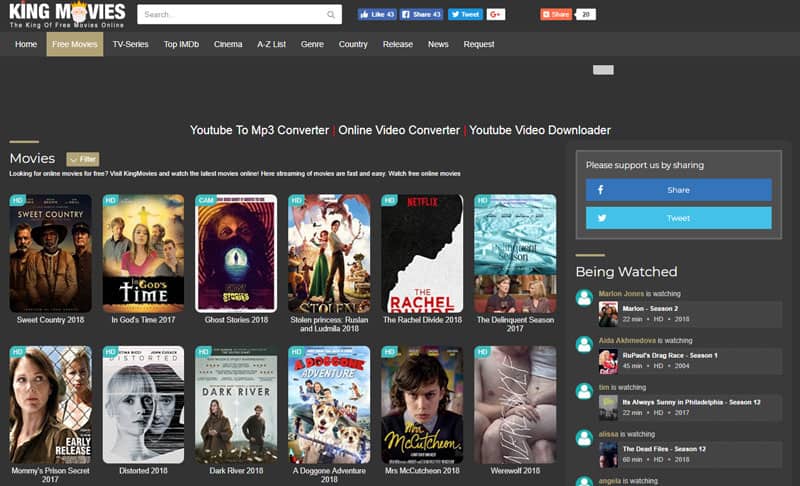Click the Google Plus share icon
Viewport: 800px width, 486px height.
(x=496, y=14)
